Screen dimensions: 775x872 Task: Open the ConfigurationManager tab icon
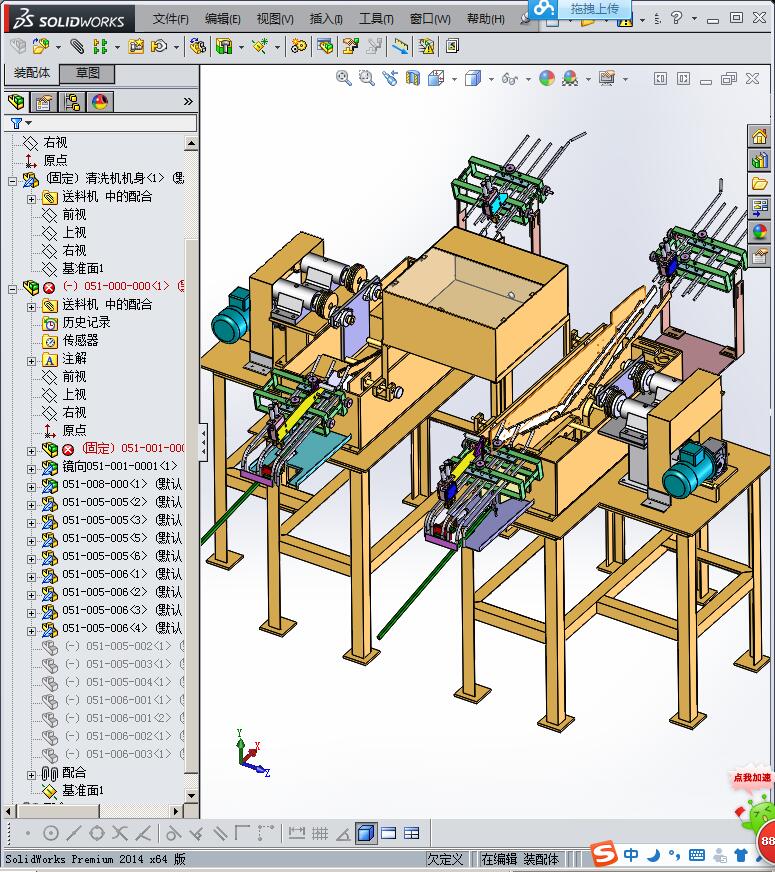tap(72, 102)
